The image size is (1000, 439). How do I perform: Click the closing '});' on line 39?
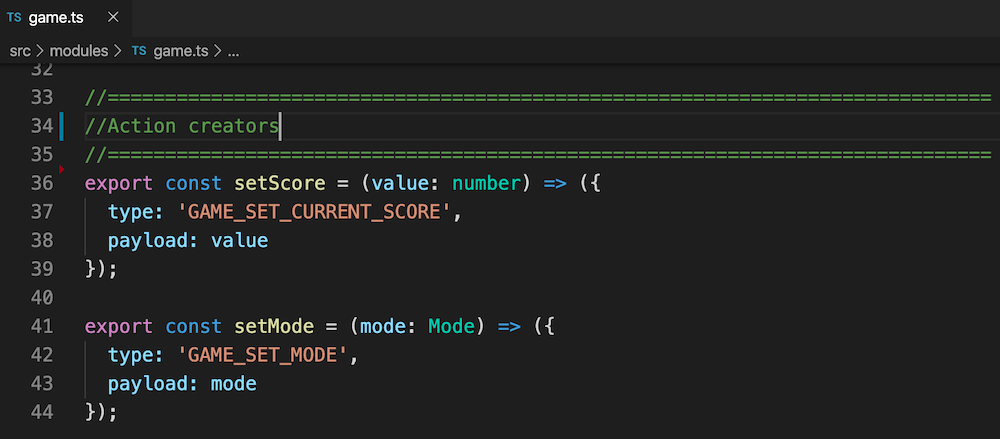coord(101,269)
